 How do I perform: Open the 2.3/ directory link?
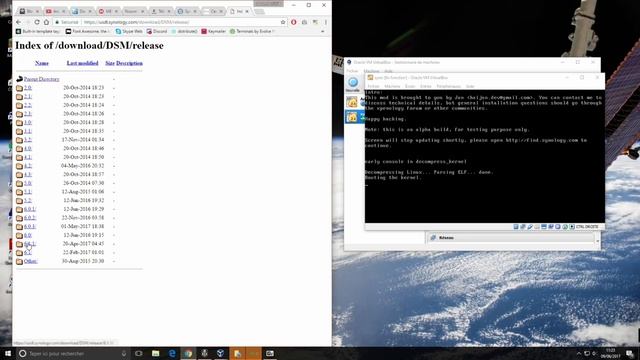tap(27, 114)
